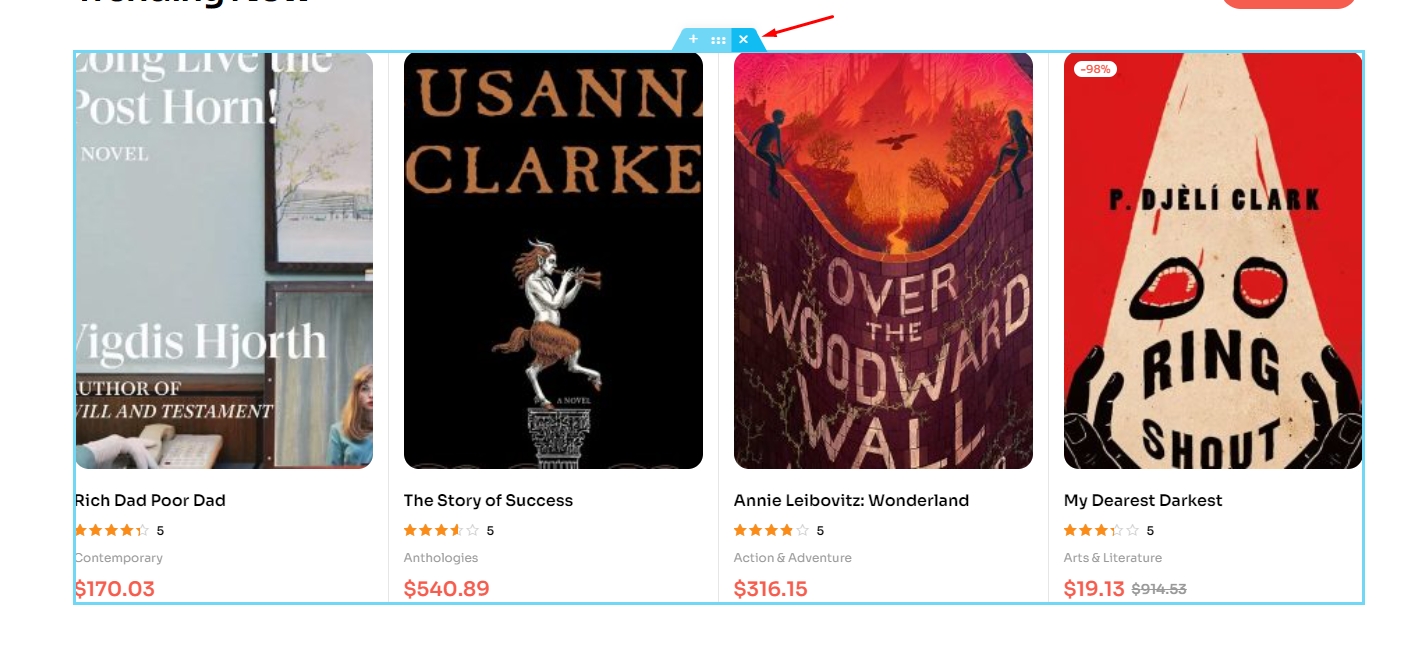
Task: Select the star rating for Annie Leibovitz: Wonderland
Action: [771, 531]
